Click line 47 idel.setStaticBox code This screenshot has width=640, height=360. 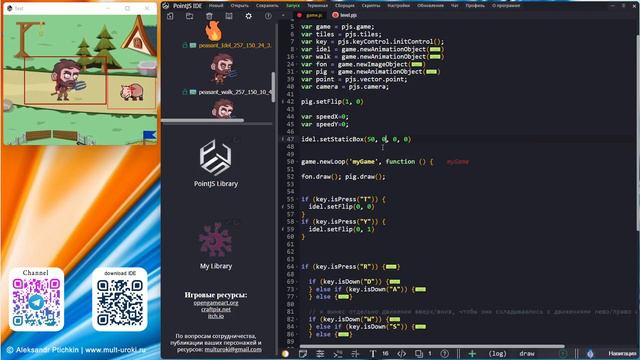356,139
